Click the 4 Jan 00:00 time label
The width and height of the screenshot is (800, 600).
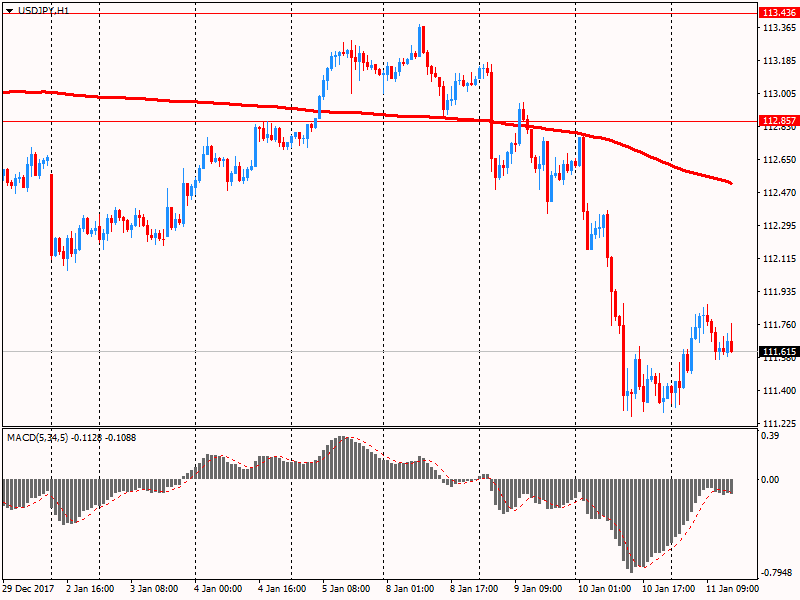tap(218, 588)
